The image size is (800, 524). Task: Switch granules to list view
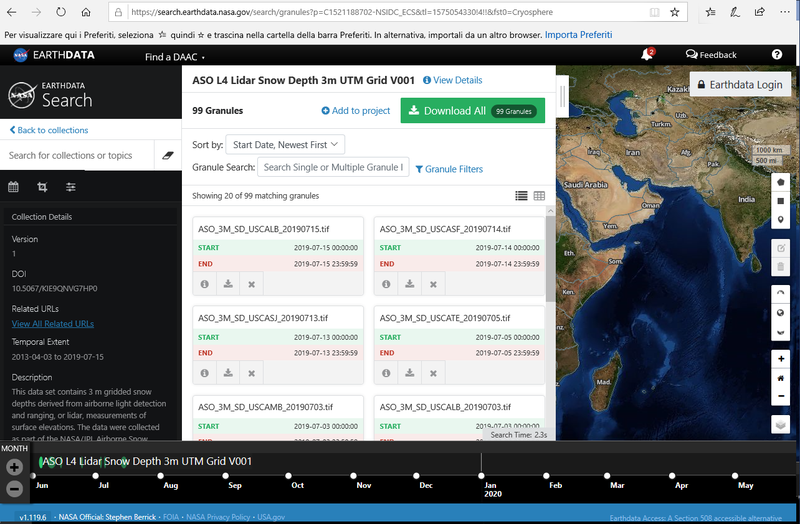point(521,196)
